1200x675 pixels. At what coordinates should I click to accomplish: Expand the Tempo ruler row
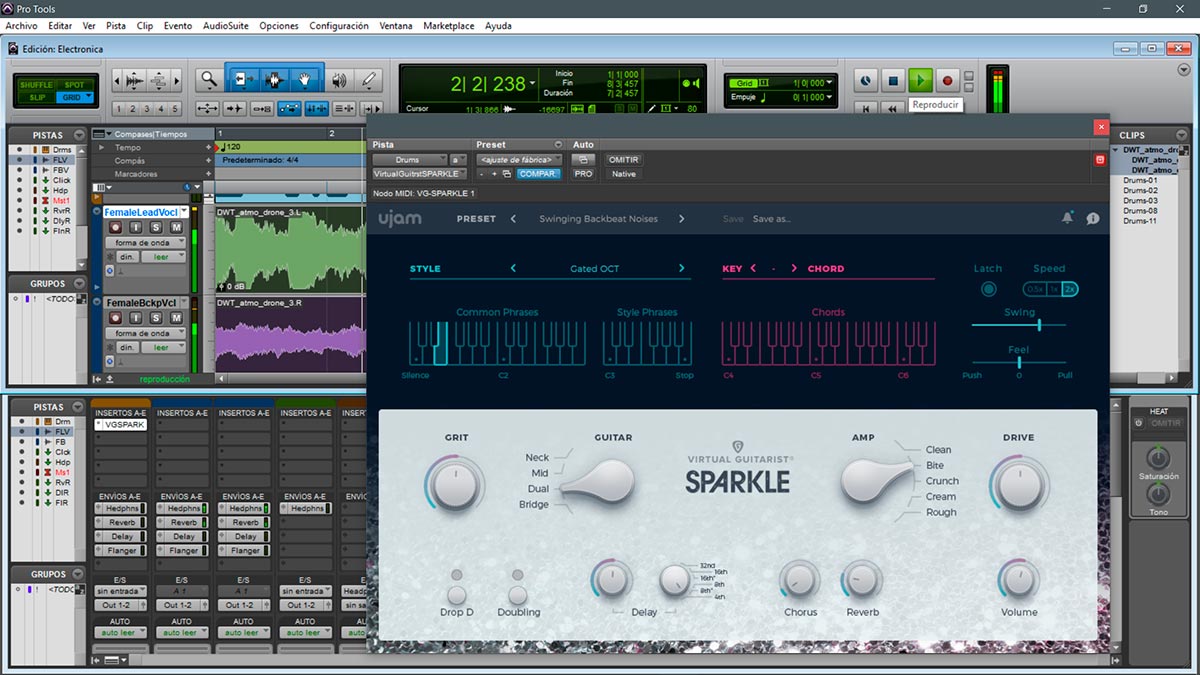101,147
